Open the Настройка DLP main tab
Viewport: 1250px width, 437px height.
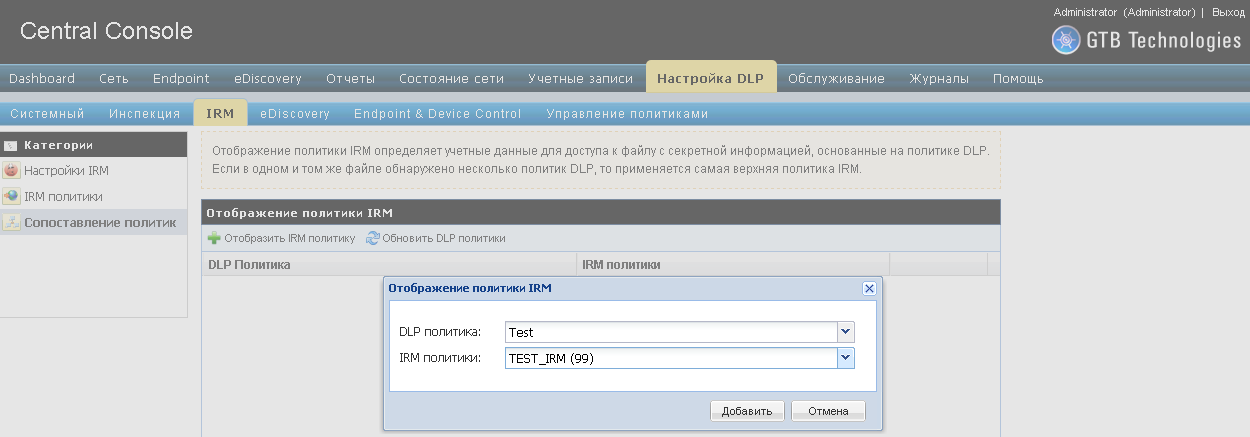pos(710,79)
